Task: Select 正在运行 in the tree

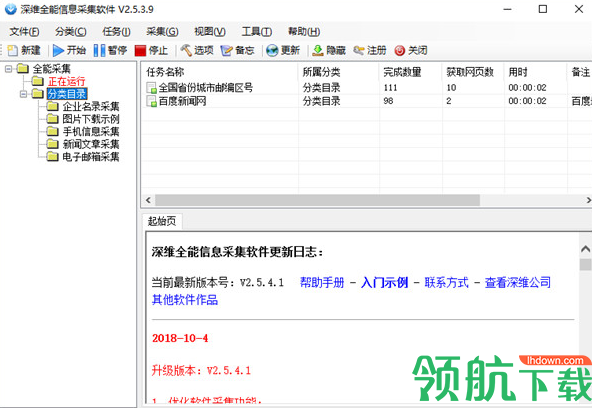Action: (x=66, y=81)
